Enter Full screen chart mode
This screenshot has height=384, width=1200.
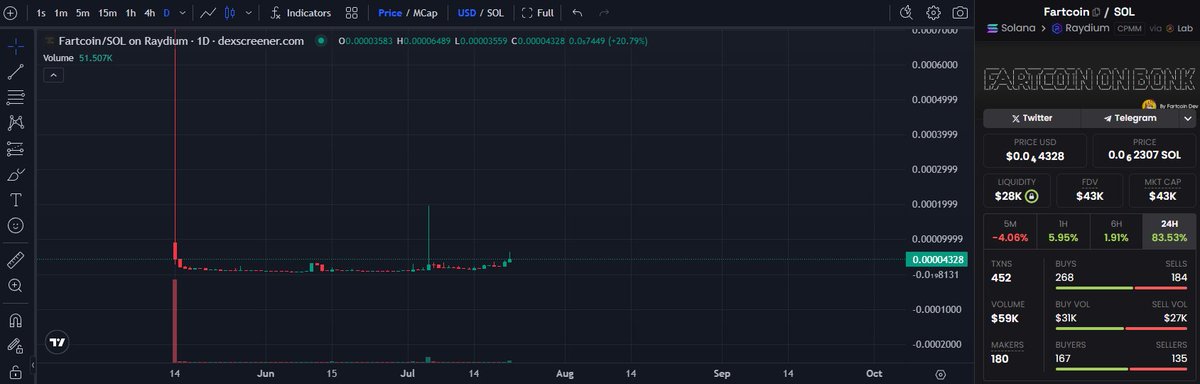538,13
